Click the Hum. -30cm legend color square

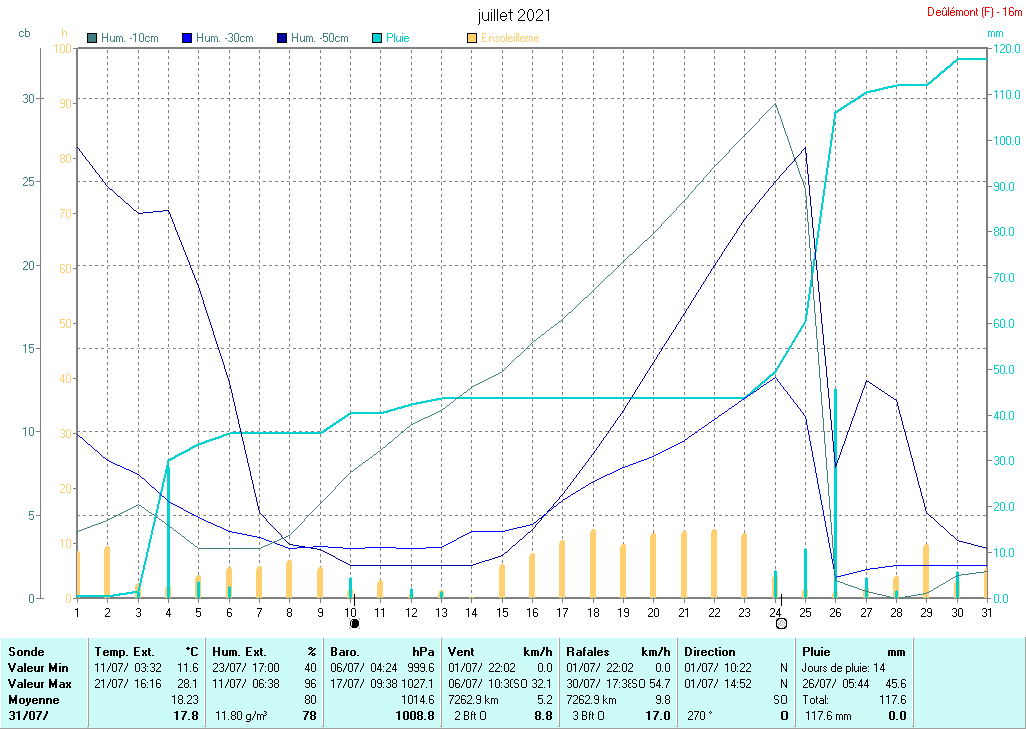click(x=187, y=38)
